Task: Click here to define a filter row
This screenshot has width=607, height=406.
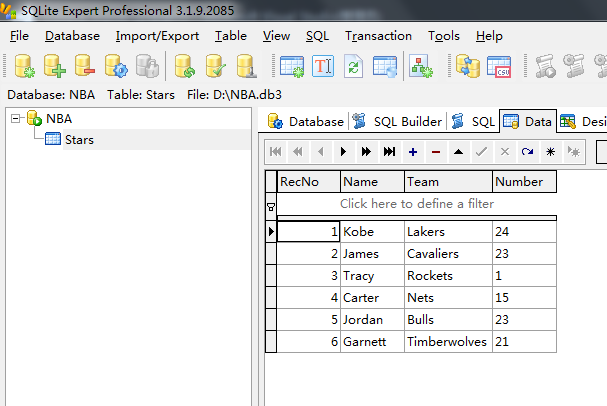Action: 417,204
